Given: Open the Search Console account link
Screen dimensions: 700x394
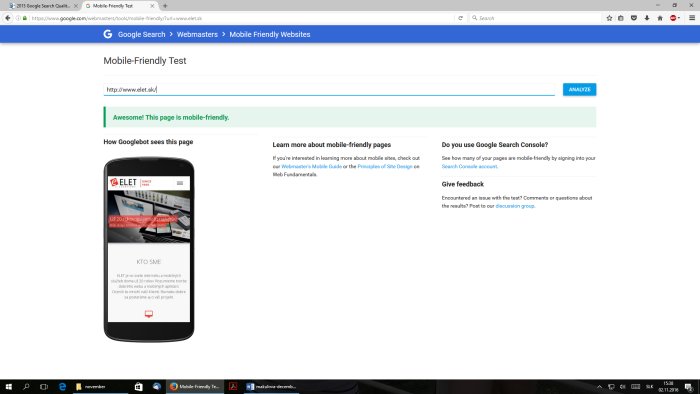Looking at the screenshot, I should [469, 166].
